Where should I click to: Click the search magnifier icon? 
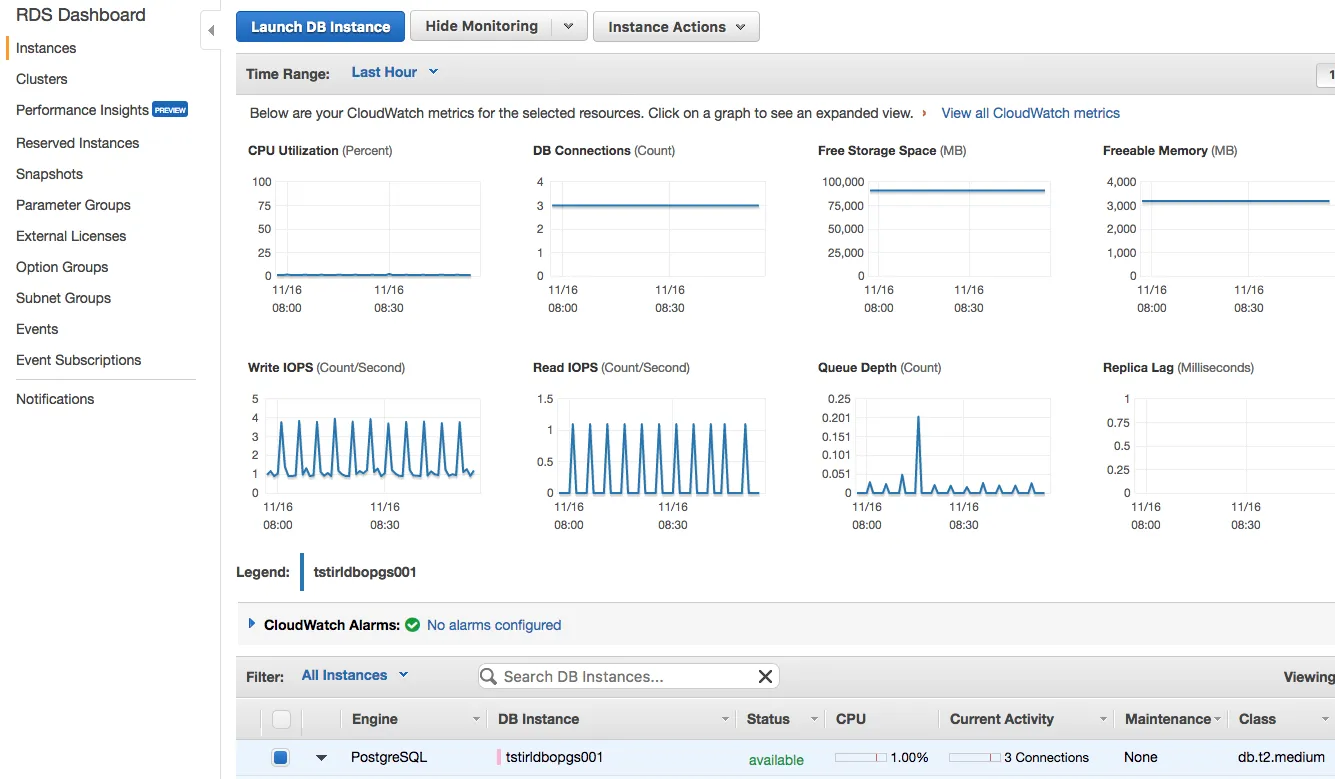click(x=489, y=677)
